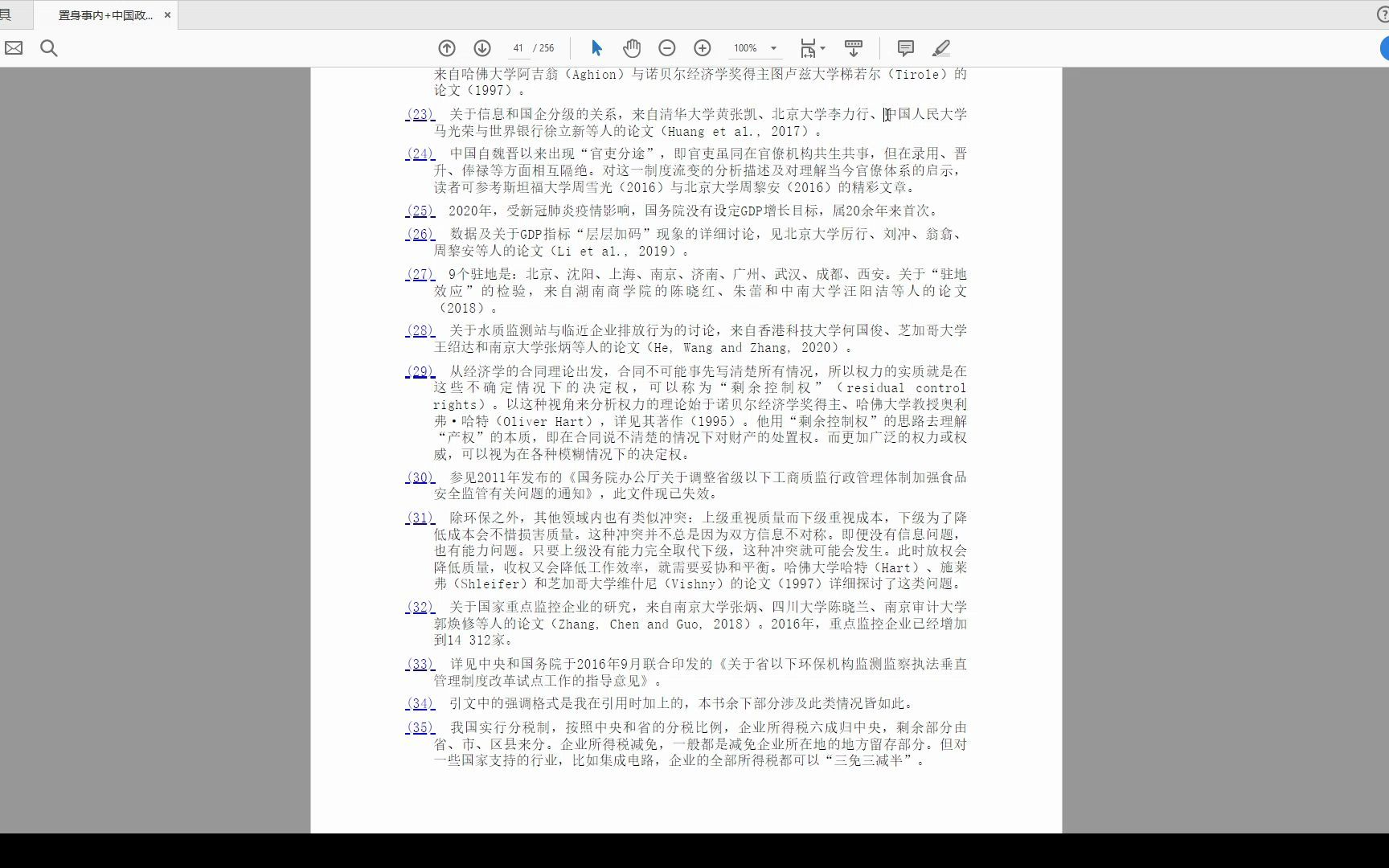Click the text 'Li et al., 2019'
Viewport: 1389px width, 868px height.
[617, 251]
